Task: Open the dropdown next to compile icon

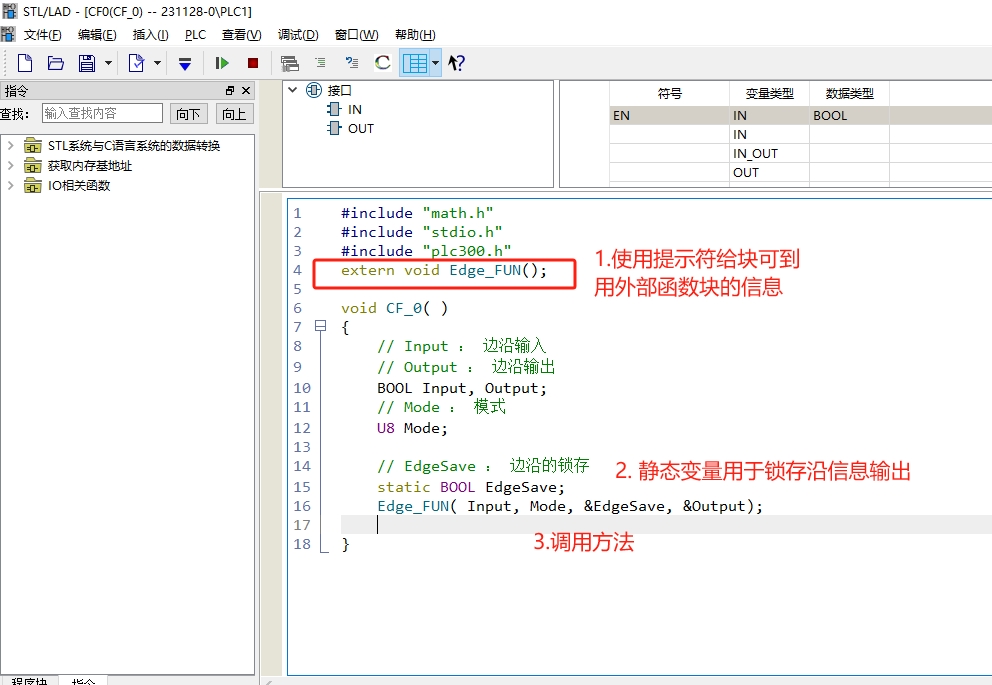Action: [x=158, y=63]
